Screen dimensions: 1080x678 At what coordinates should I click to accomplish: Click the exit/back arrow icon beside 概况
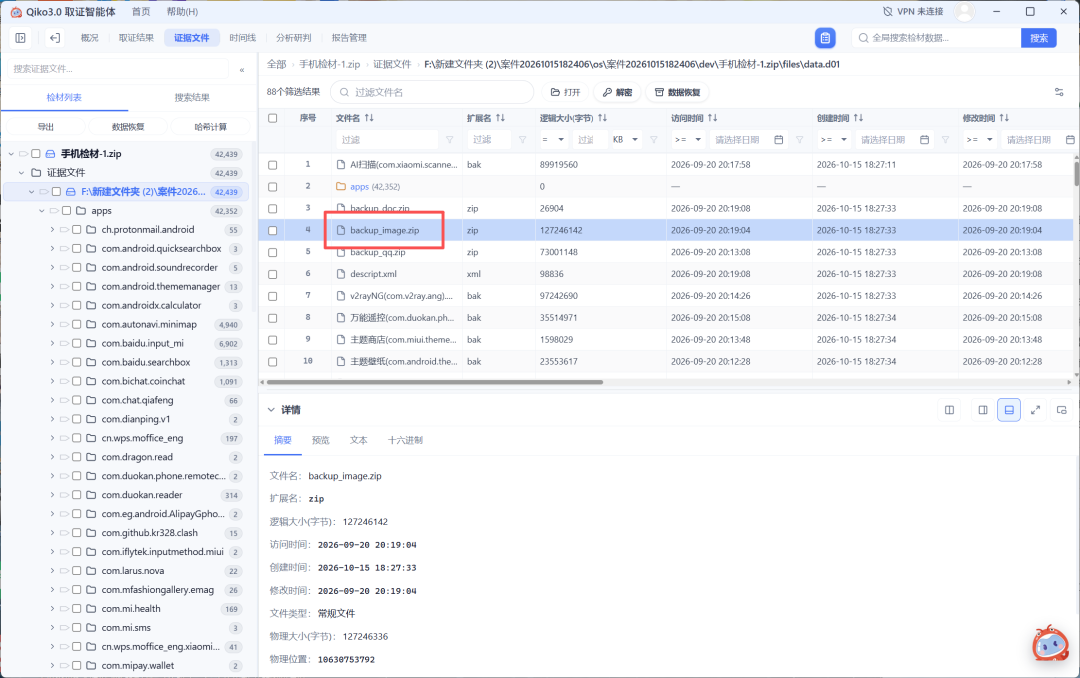(x=54, y=38)
